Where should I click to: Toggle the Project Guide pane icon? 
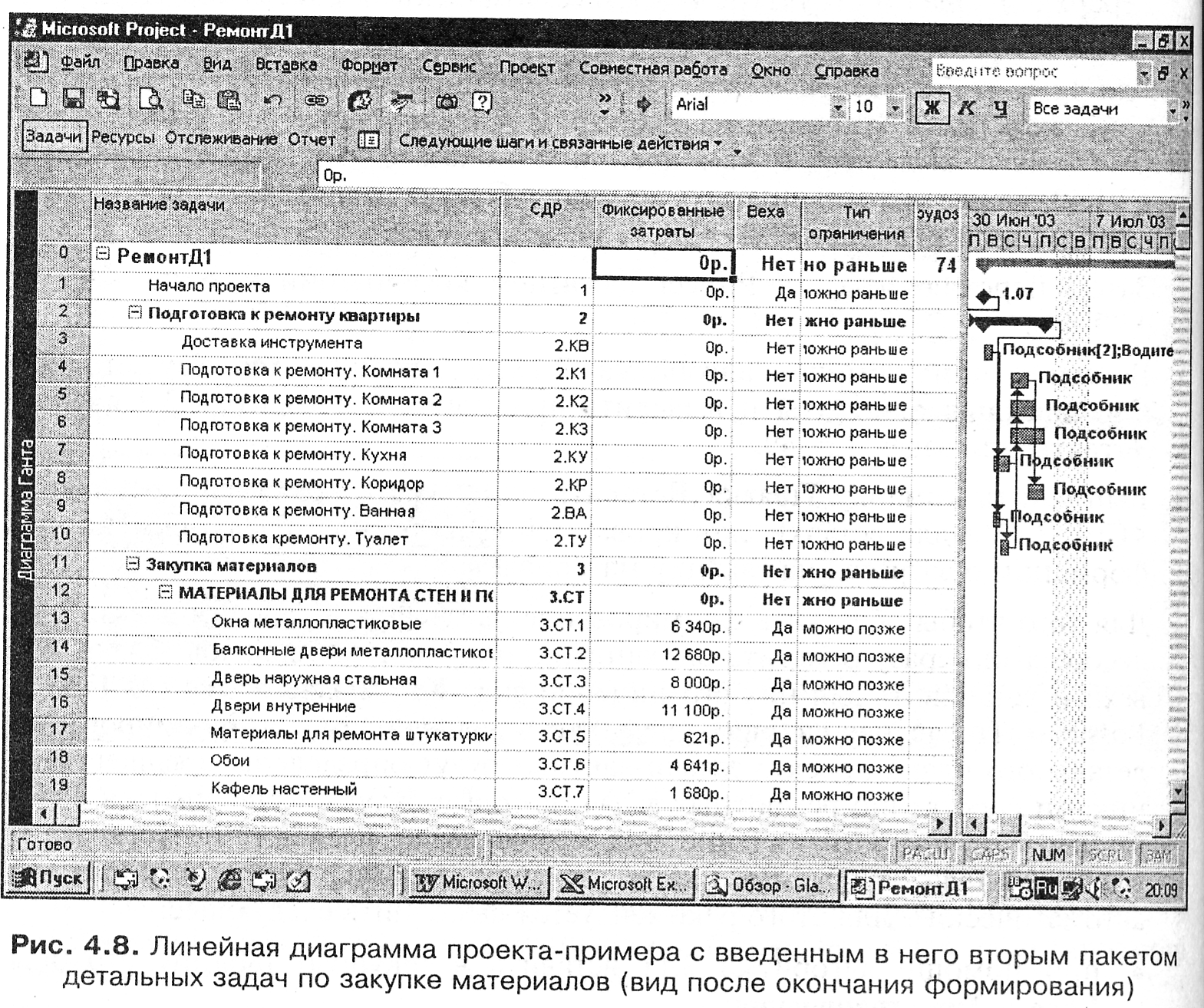[368, 140]
